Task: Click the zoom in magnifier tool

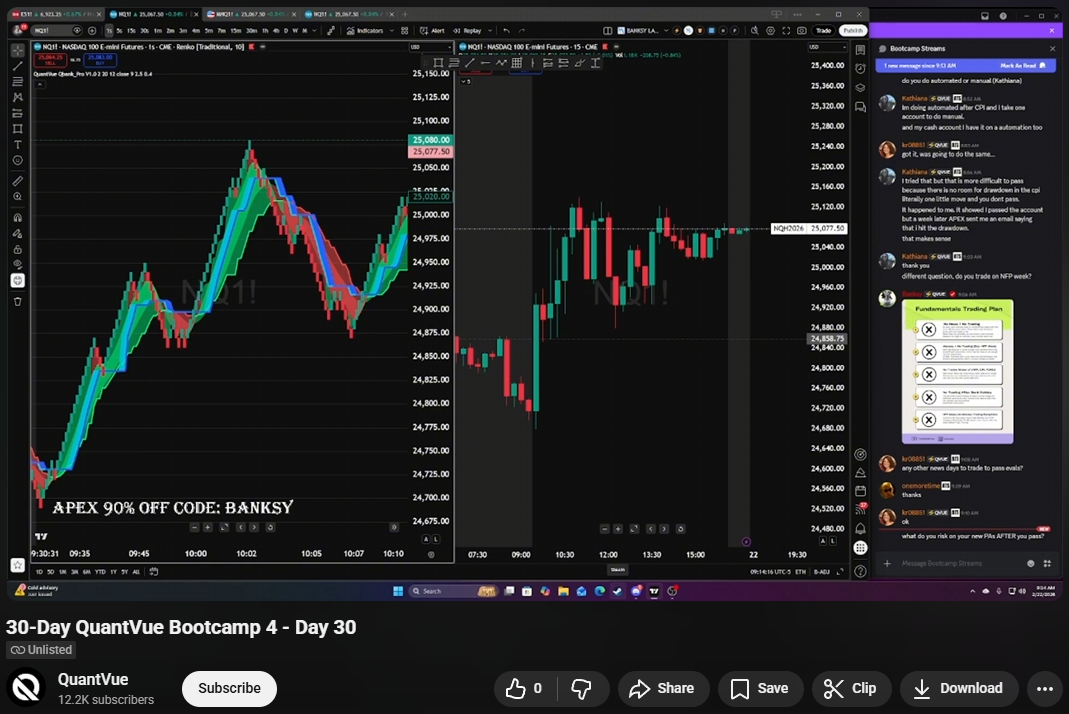Action: pyautogui.click(x=18, y=196)
